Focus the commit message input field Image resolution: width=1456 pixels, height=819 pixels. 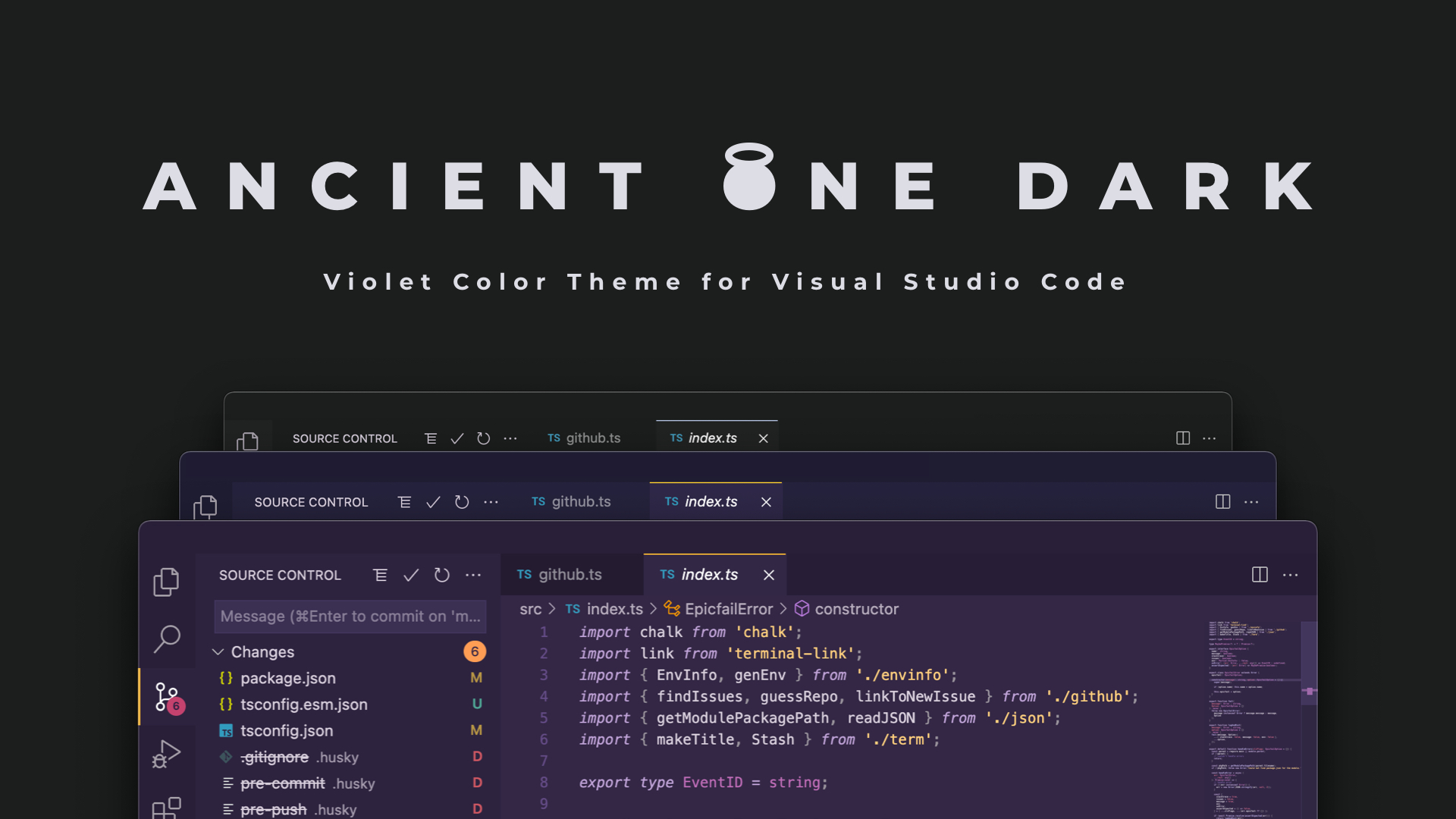350,617
